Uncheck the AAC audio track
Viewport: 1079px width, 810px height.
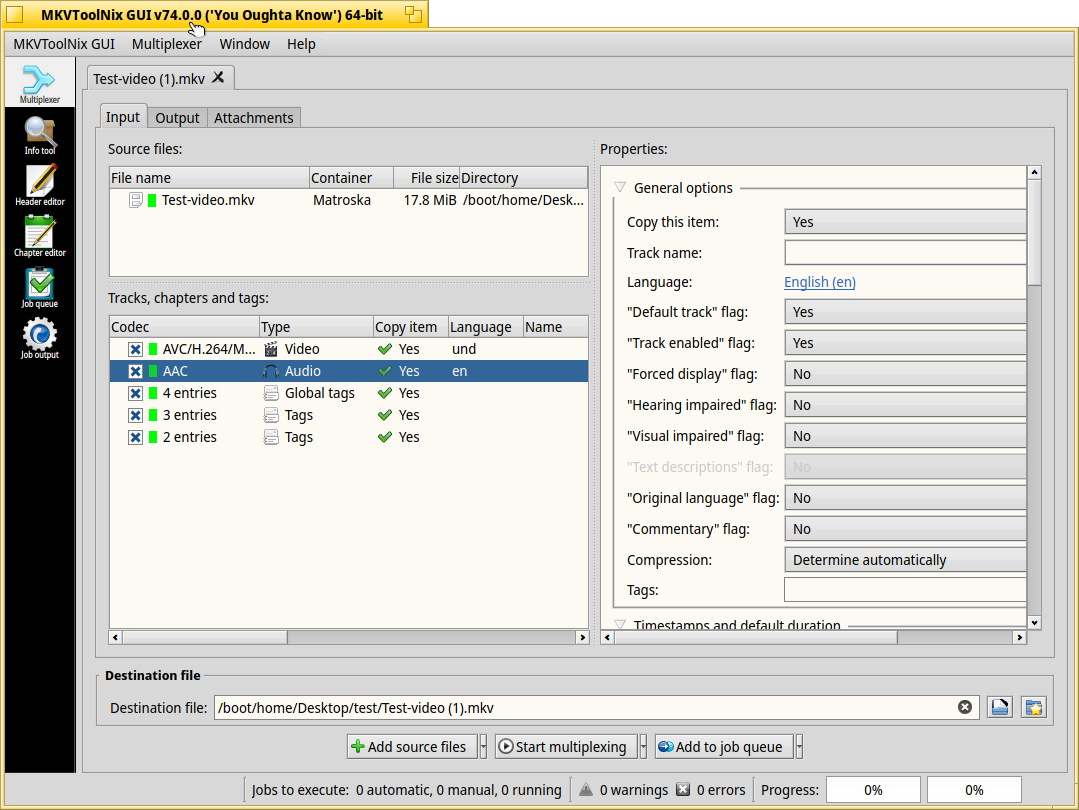[135, 371]
